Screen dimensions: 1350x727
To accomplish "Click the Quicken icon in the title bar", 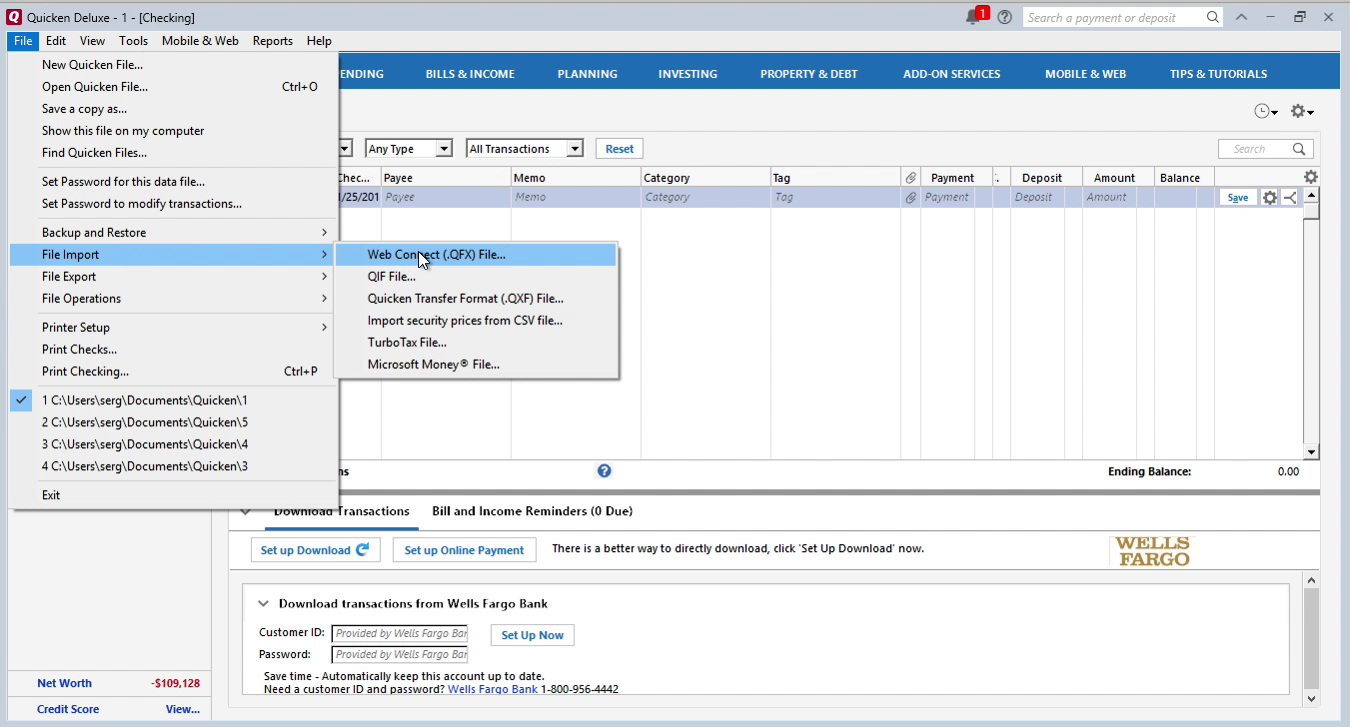I will click(x=12, y=17).
